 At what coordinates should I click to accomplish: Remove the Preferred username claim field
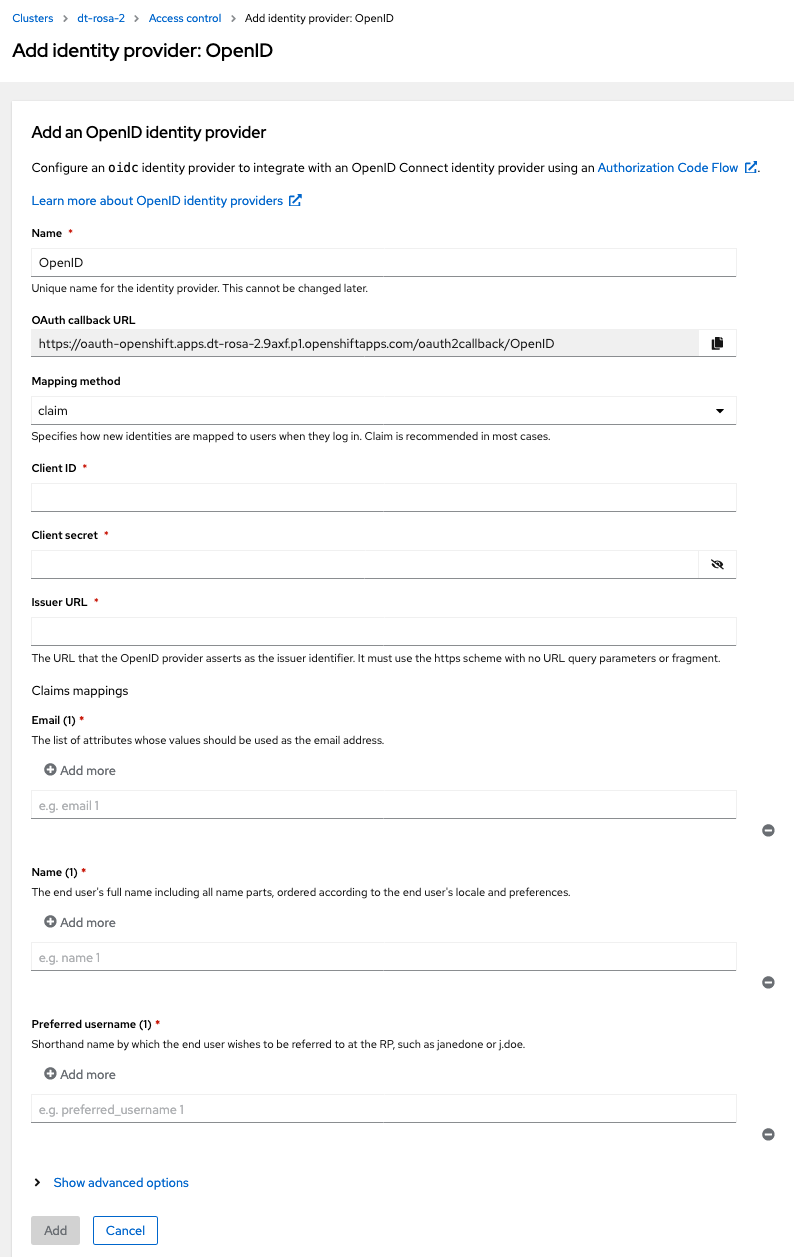768,1134
